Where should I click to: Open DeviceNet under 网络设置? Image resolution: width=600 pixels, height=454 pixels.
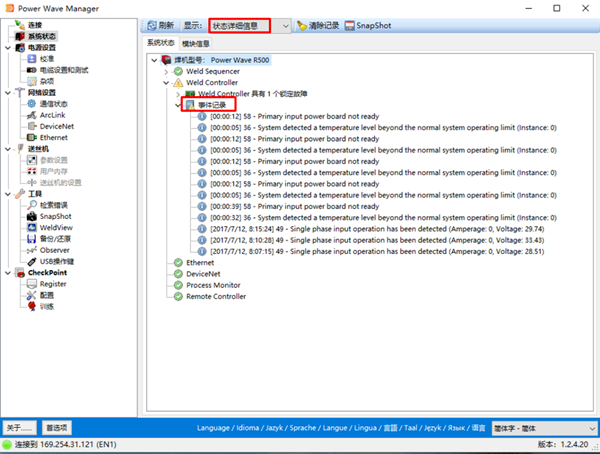point(57,126)
